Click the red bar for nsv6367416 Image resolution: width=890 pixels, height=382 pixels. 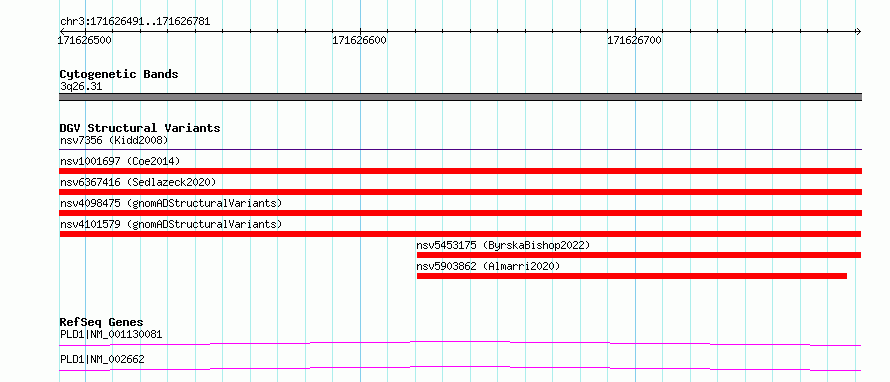(460, 192)
